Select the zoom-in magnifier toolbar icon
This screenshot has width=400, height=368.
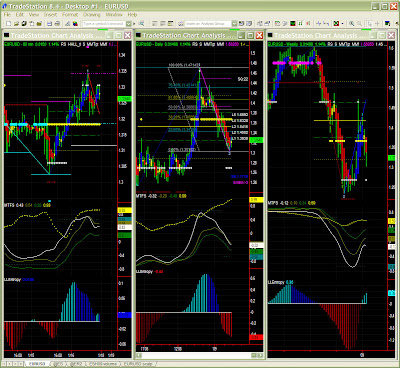(351, 24)
